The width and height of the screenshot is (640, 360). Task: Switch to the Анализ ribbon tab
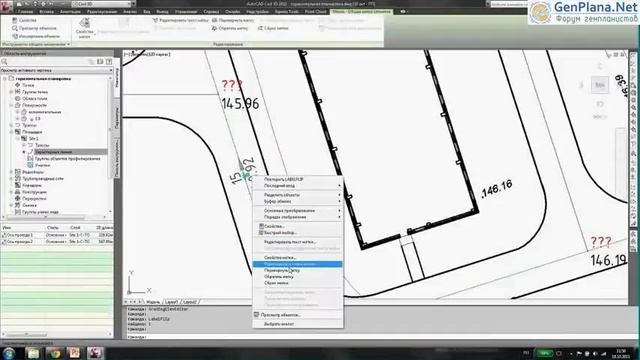click(130, 11)
